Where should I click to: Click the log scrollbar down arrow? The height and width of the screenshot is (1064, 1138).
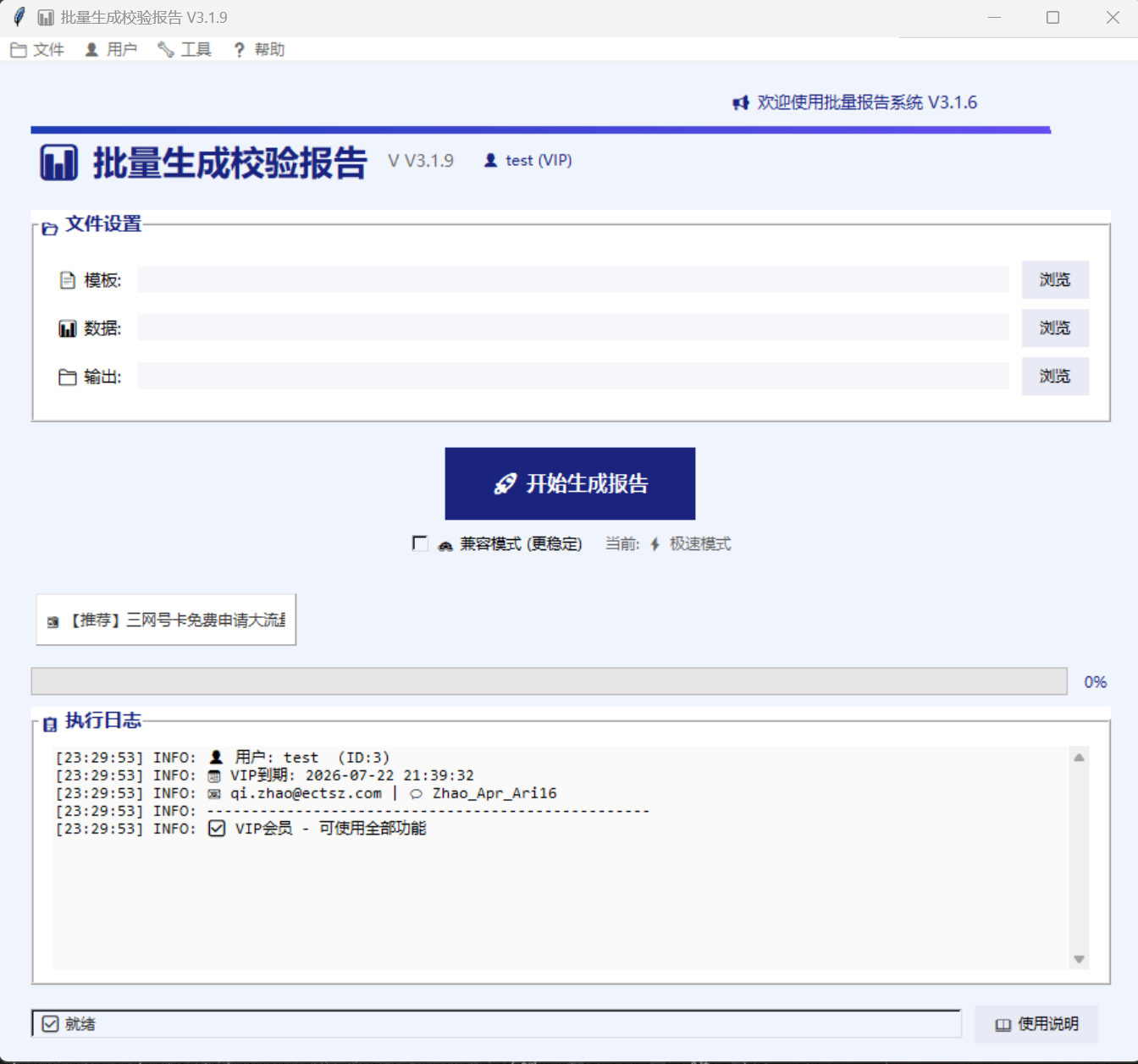[x=1079, y=959]
